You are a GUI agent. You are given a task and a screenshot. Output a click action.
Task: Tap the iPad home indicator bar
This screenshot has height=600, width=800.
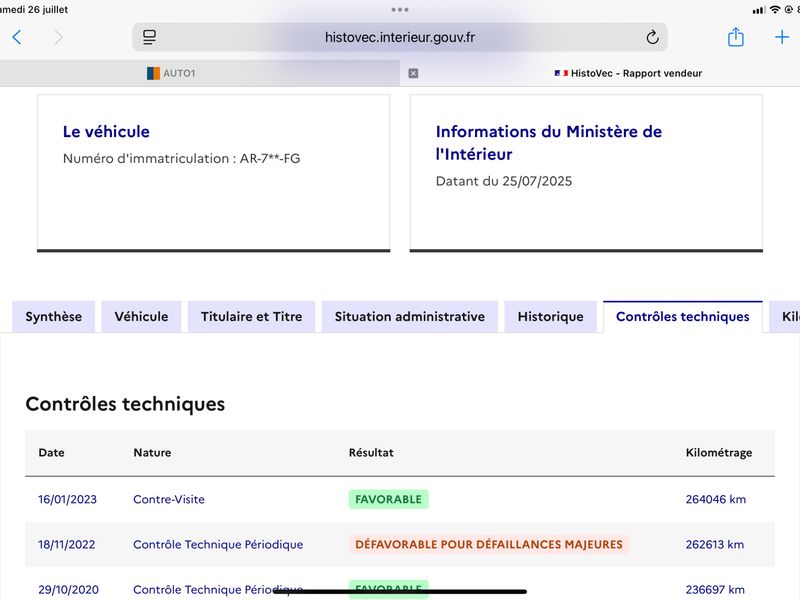click(x=400, y=592)
